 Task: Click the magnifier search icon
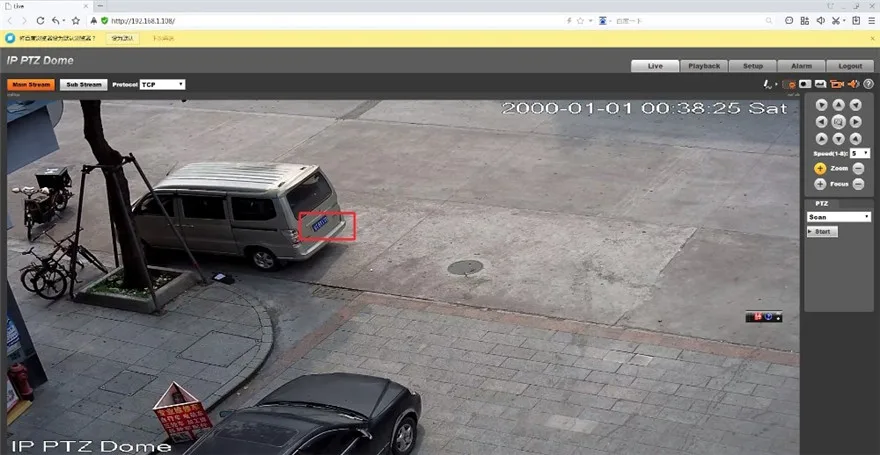[x=769, y=21]
